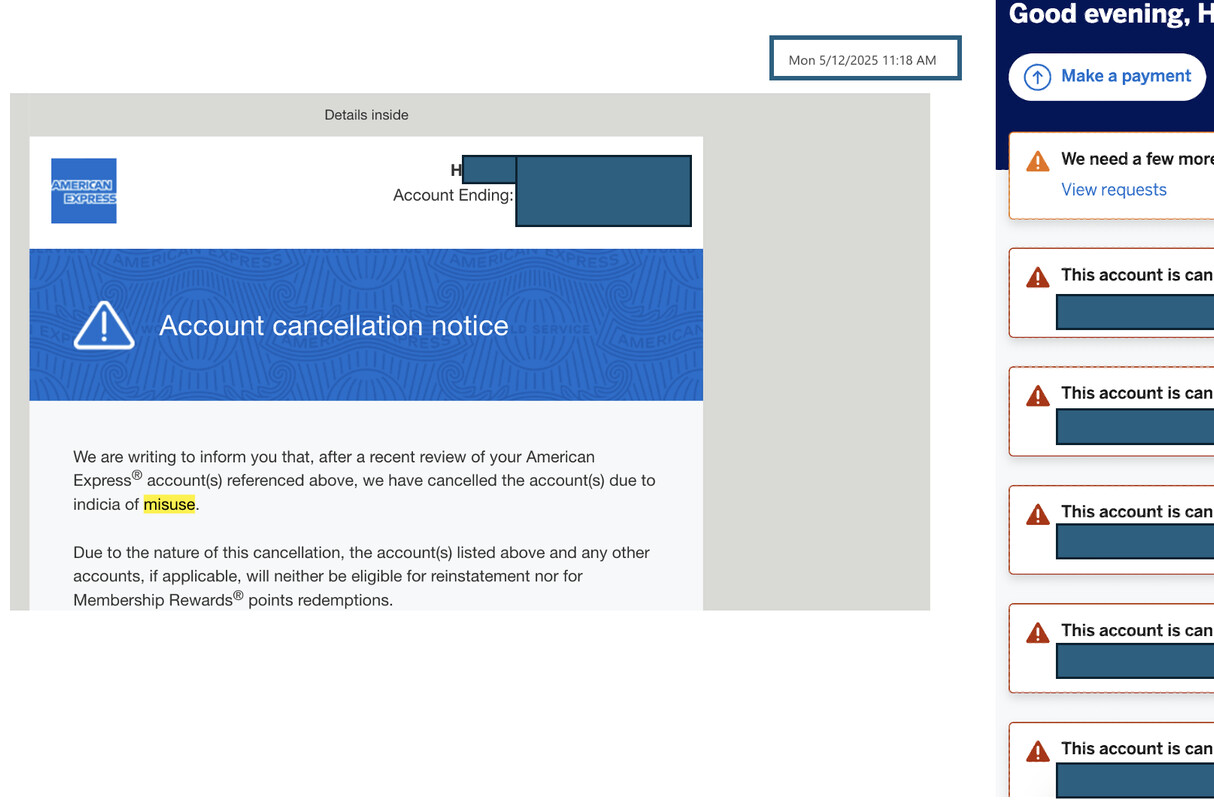
Task: Click the red warning icon on the third cancelled account
Action: pos(1038,514)
